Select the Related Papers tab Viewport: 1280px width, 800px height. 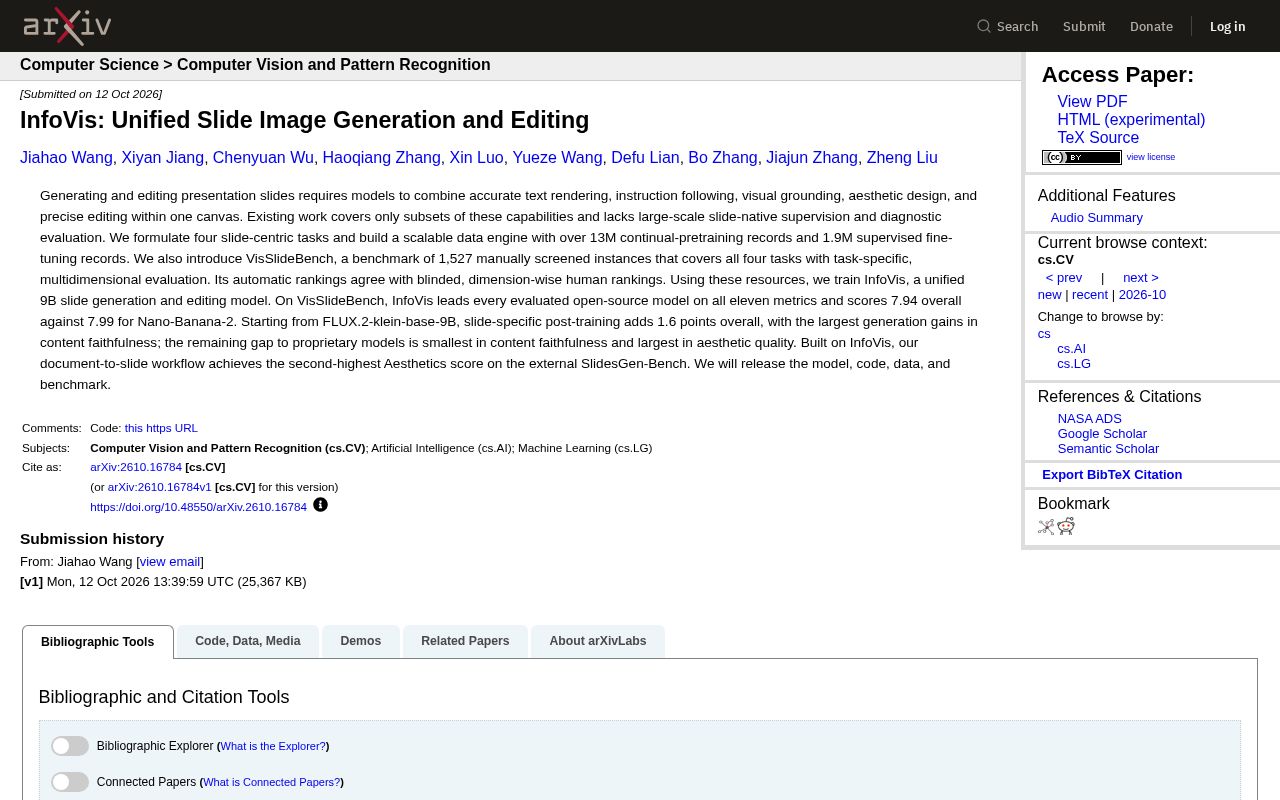click(465, 641)
